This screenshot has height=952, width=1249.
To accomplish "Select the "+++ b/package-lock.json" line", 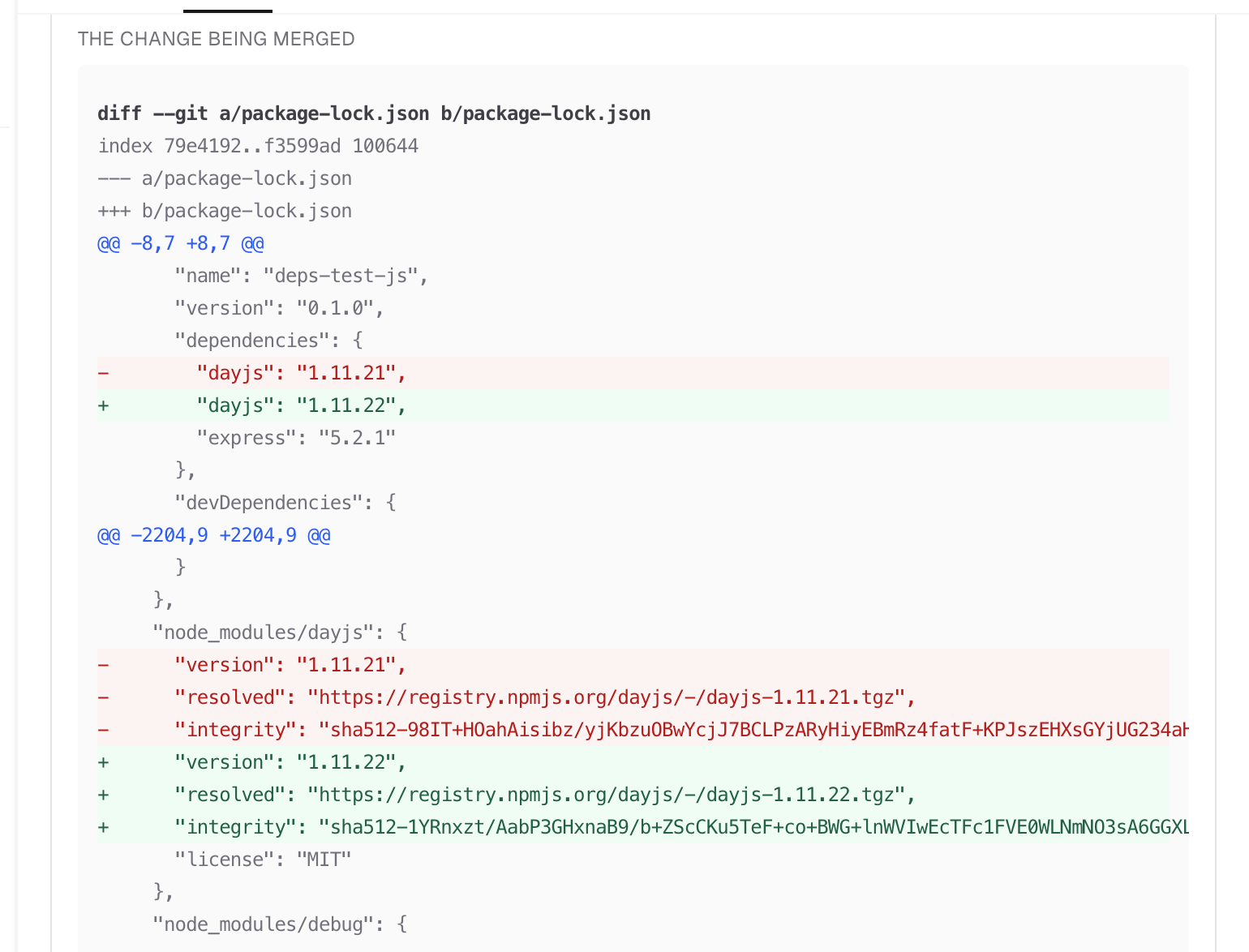I will [x=225, y=211].
